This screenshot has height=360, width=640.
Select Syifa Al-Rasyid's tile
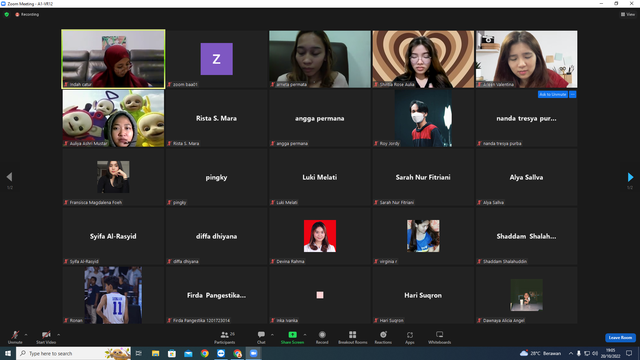click(113, 236)
